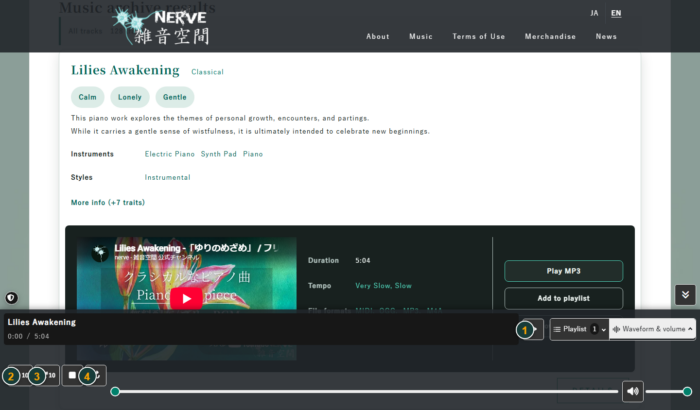This screenshot has height=410, width=700.
Task: Filter by Piano instrument
Action: coord(253,154)
